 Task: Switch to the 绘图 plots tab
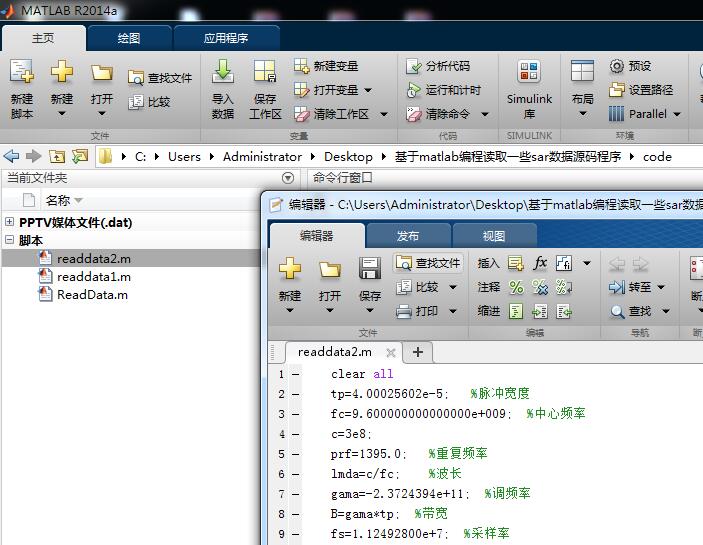[129, 38]
